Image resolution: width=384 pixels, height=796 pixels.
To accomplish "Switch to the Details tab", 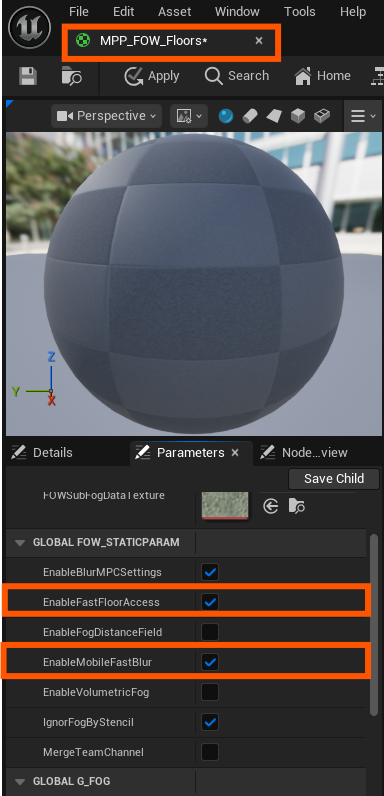I will click(43, 453).
